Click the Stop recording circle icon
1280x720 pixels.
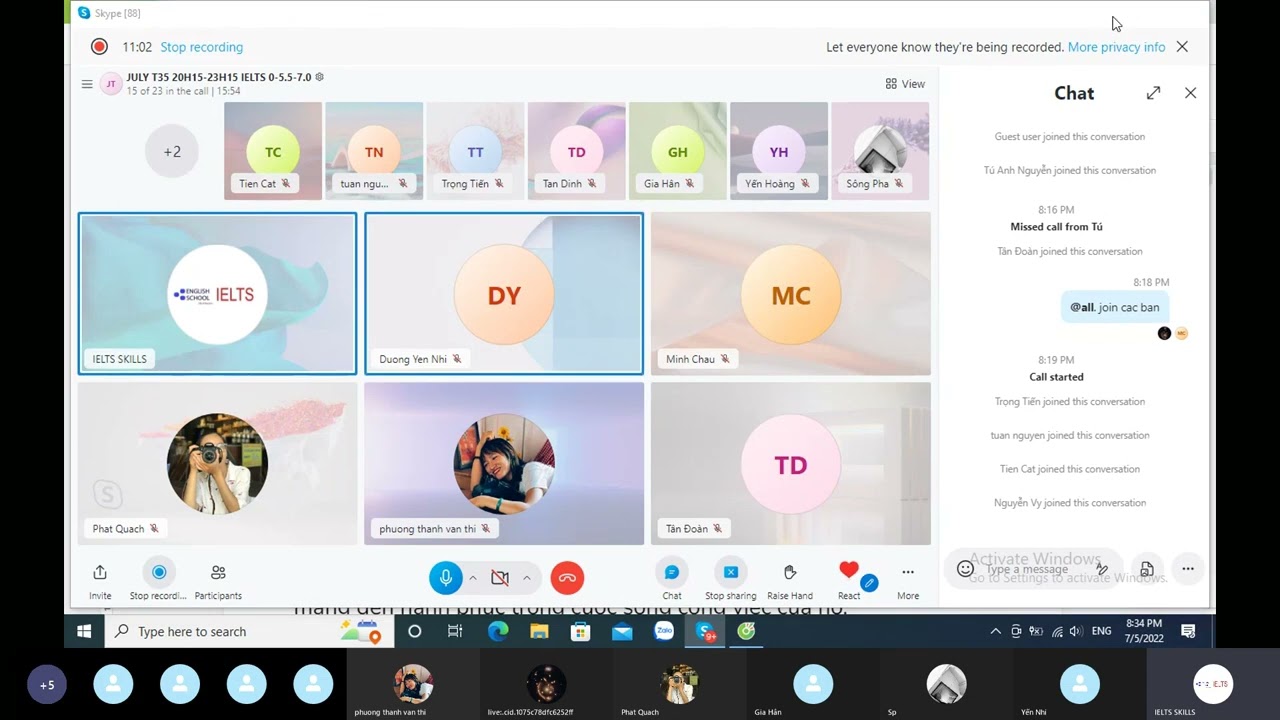[x=158, y=572]
